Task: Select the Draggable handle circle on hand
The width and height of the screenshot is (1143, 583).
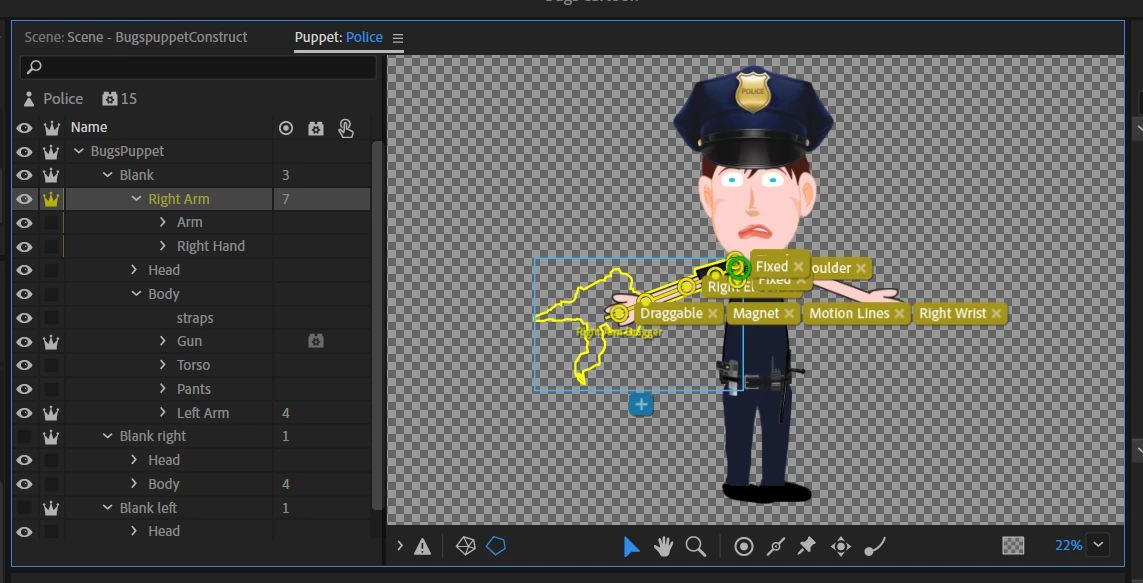Action: [619, 313]
